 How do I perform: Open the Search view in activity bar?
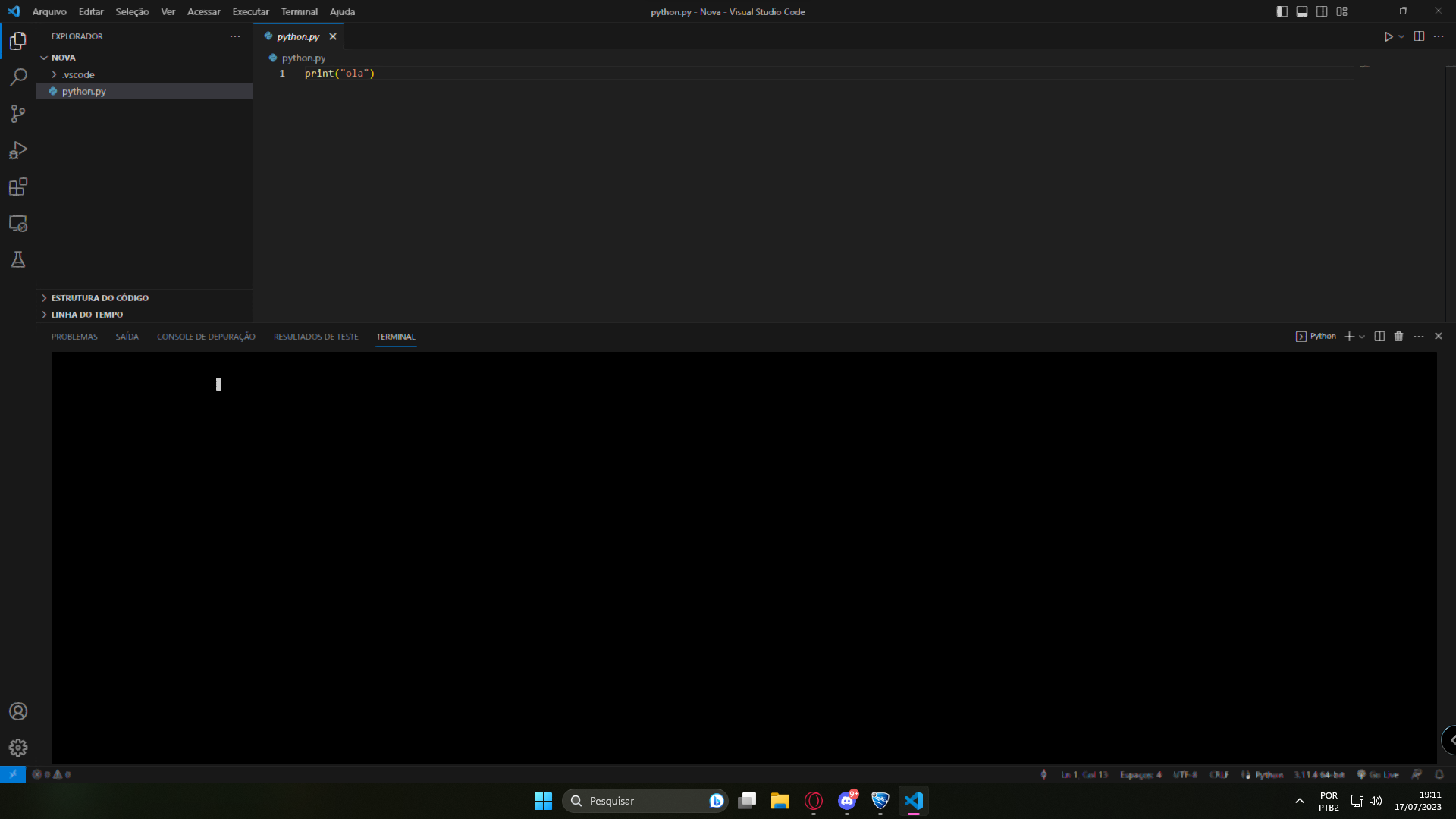click(18, 77)
